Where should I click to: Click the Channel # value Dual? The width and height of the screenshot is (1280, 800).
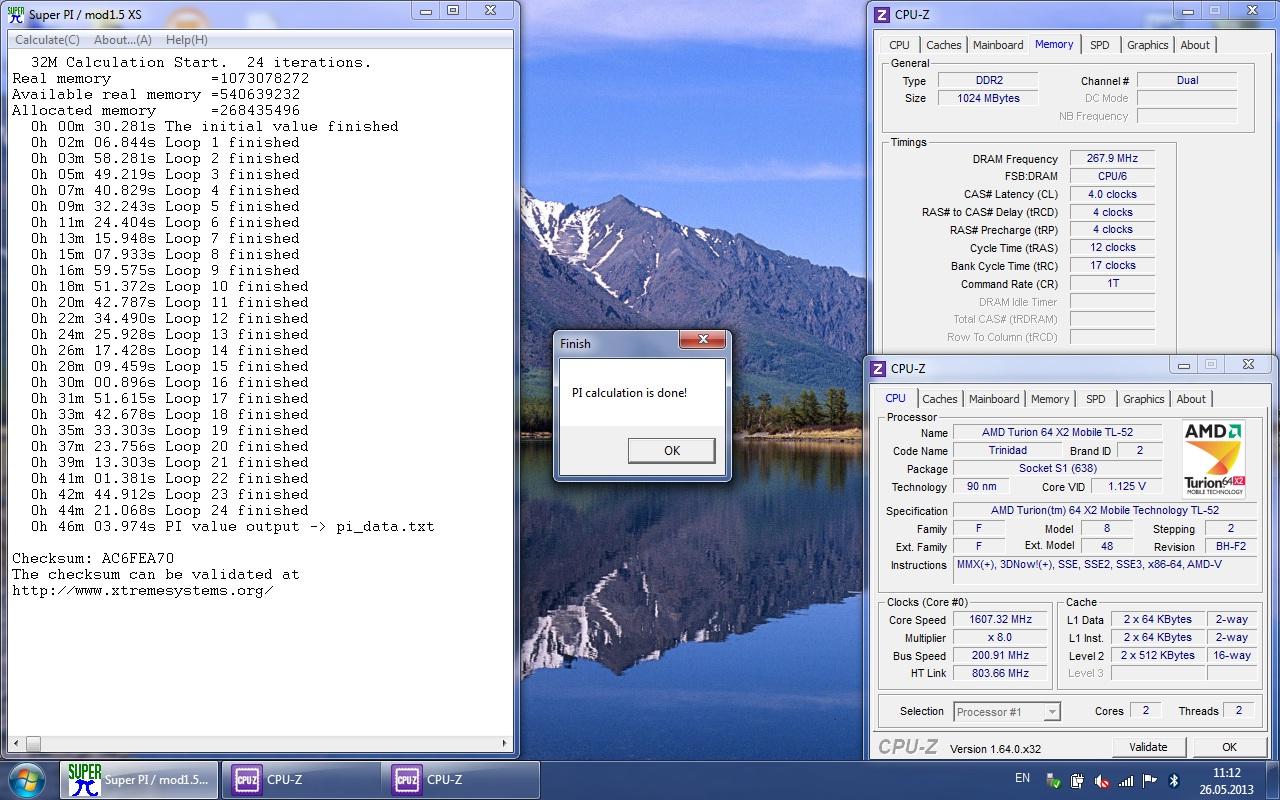(1187, 80)
